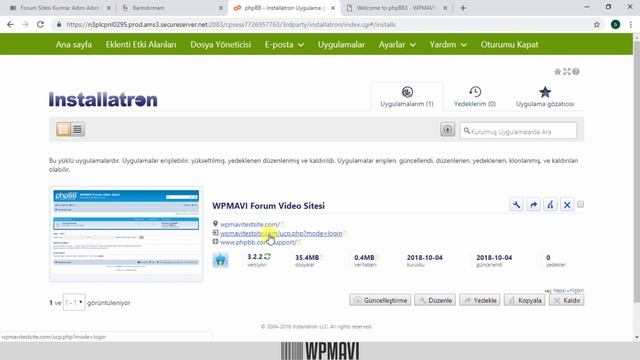This screenshot has height=360, width=640.
Task: Click the import download icon beside search
Action: pos(447,129)
